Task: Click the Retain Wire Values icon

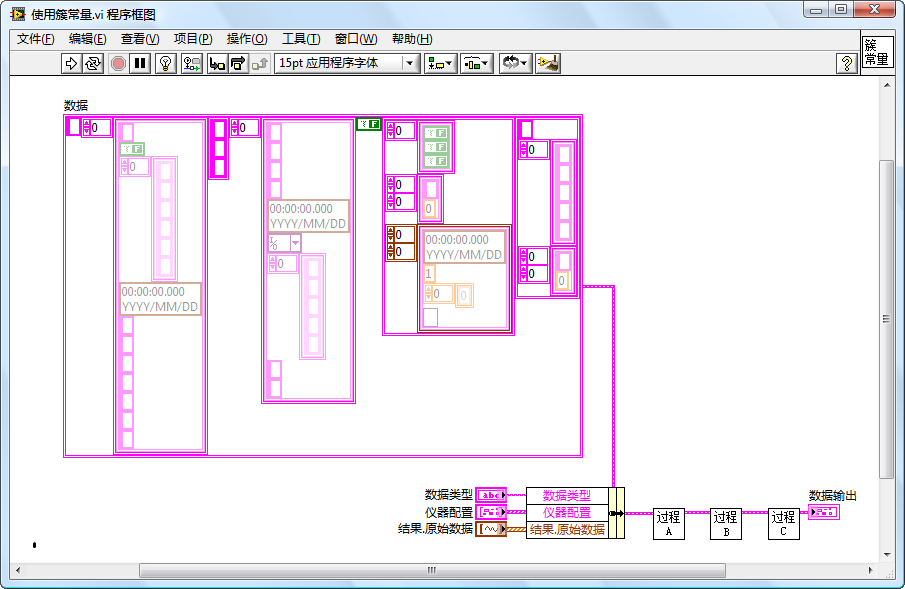Action: pos(192,63)
